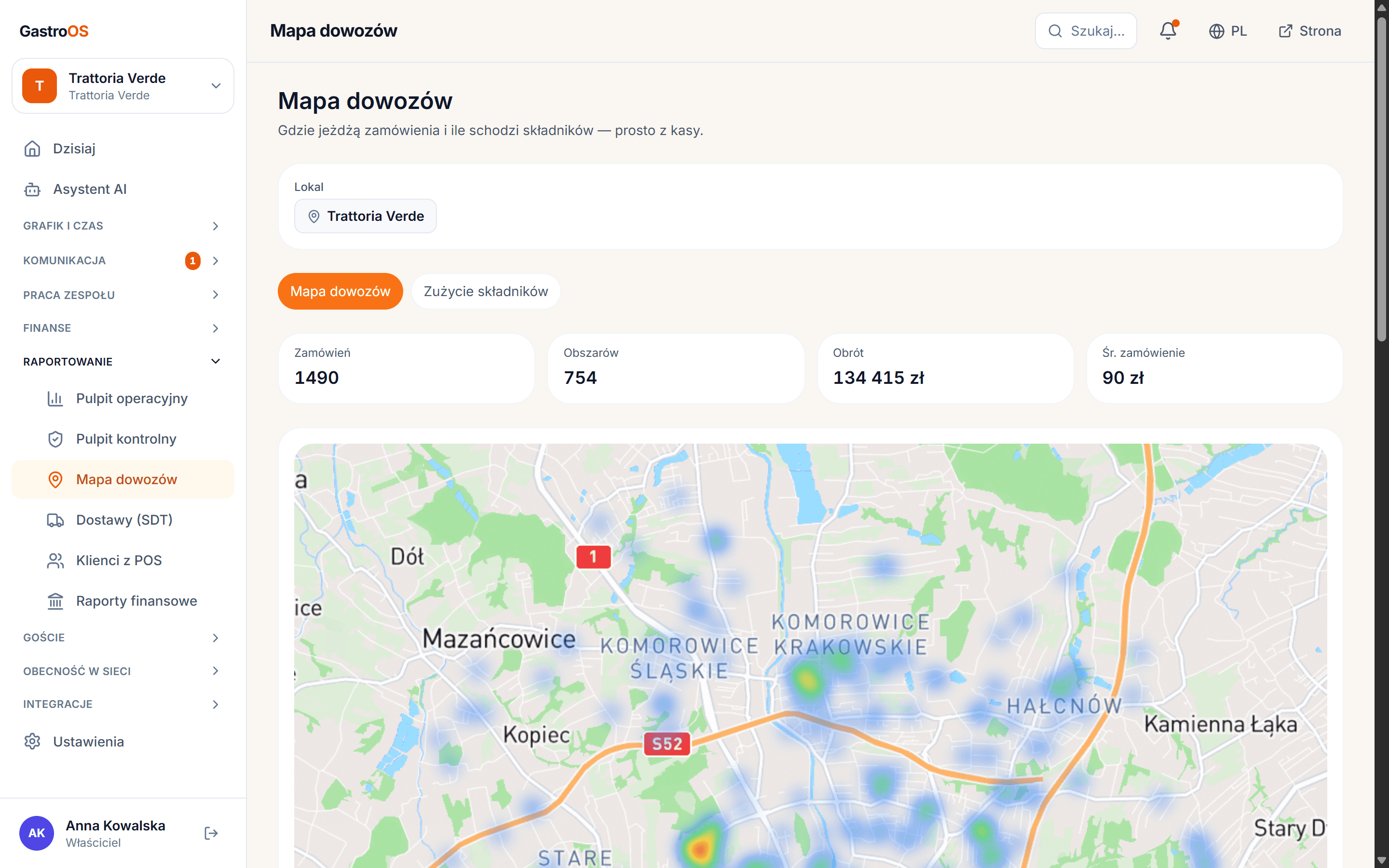Switch to the Zużycie składników tab
The height and width of the screenshot is (868, 1389).
coord(486,291)
